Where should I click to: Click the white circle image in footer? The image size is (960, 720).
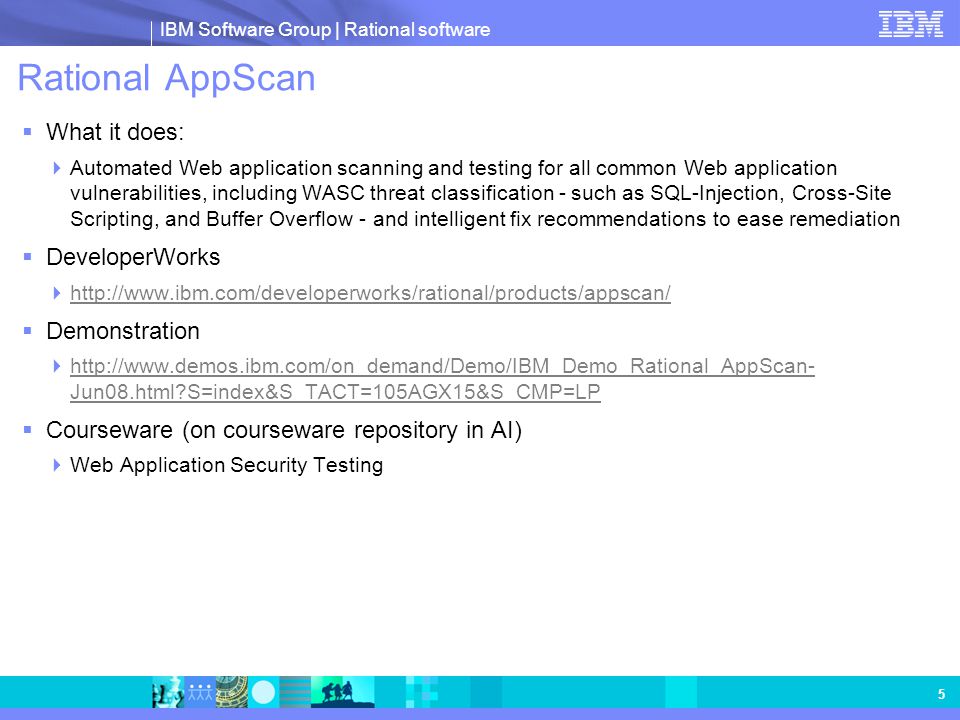pos(264,692)
